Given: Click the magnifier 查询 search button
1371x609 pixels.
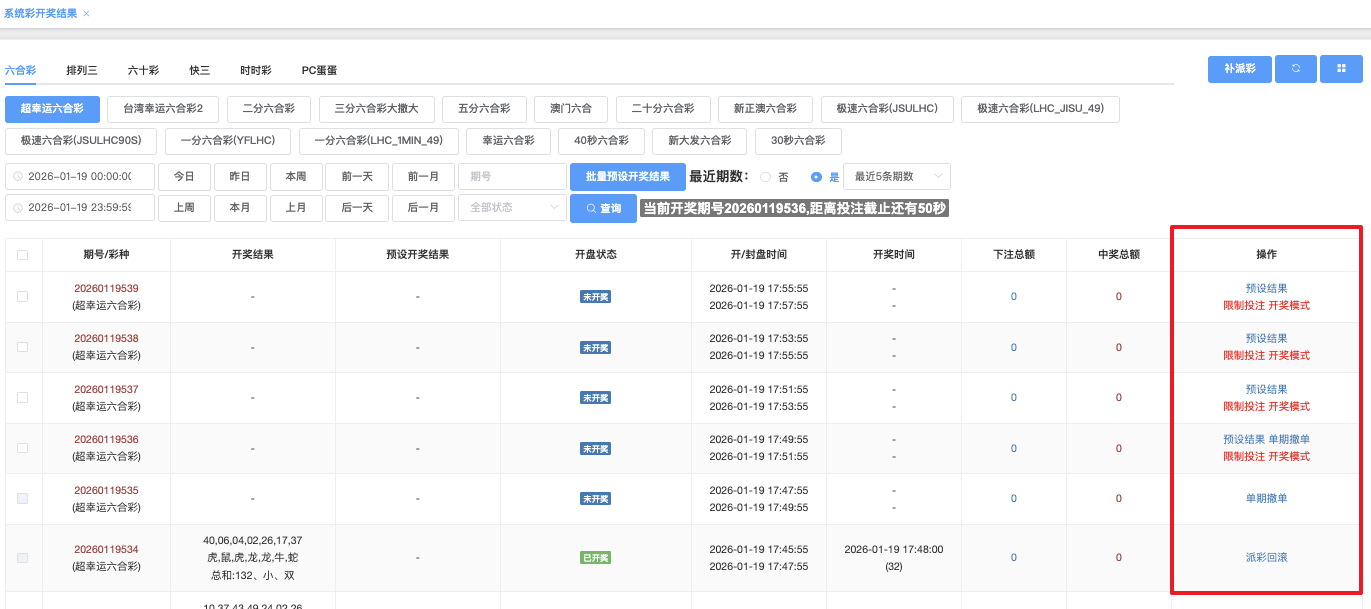Looking at the screenshot, I should pyautogui.click(x=603, y=208).
